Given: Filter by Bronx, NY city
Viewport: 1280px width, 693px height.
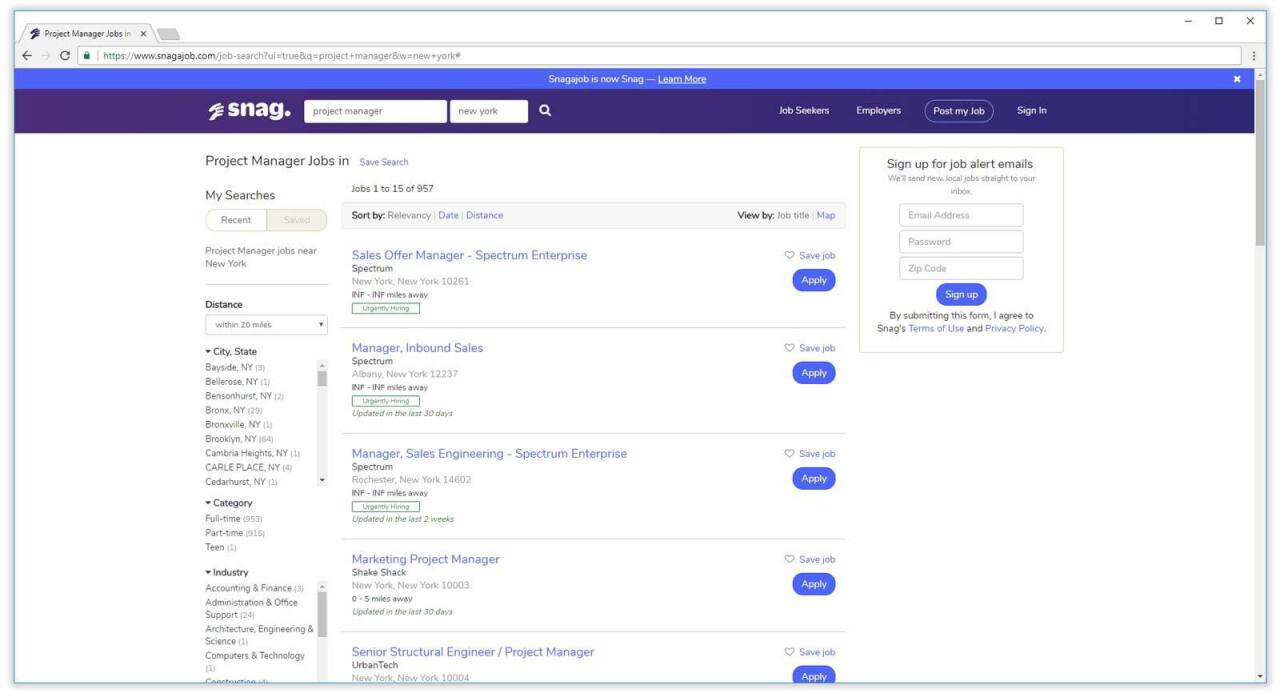Looking at the screenshot, I should 233,410.
